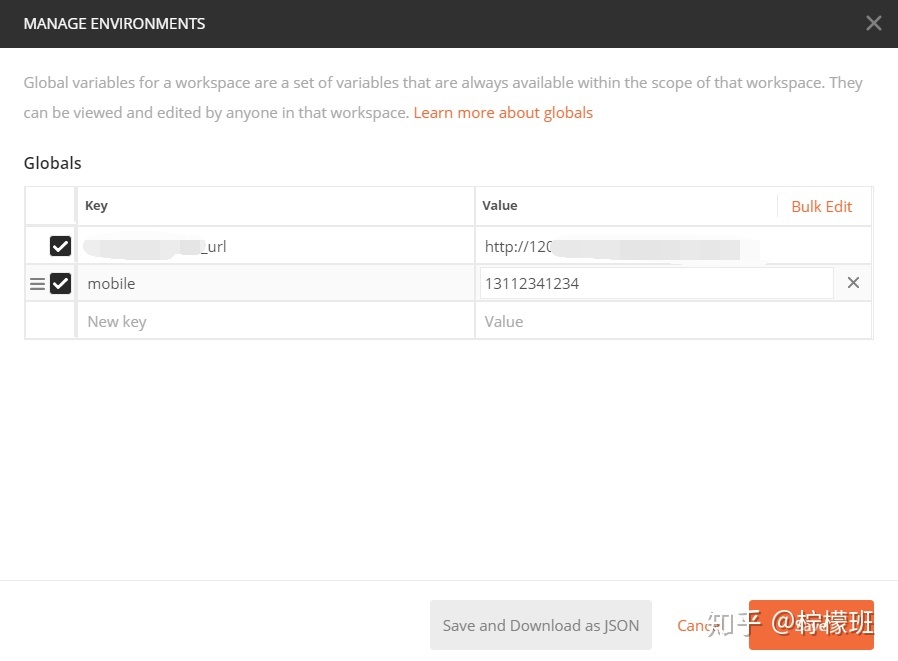Edit the mobile value field 13112341234

click(x=656, y=283)
